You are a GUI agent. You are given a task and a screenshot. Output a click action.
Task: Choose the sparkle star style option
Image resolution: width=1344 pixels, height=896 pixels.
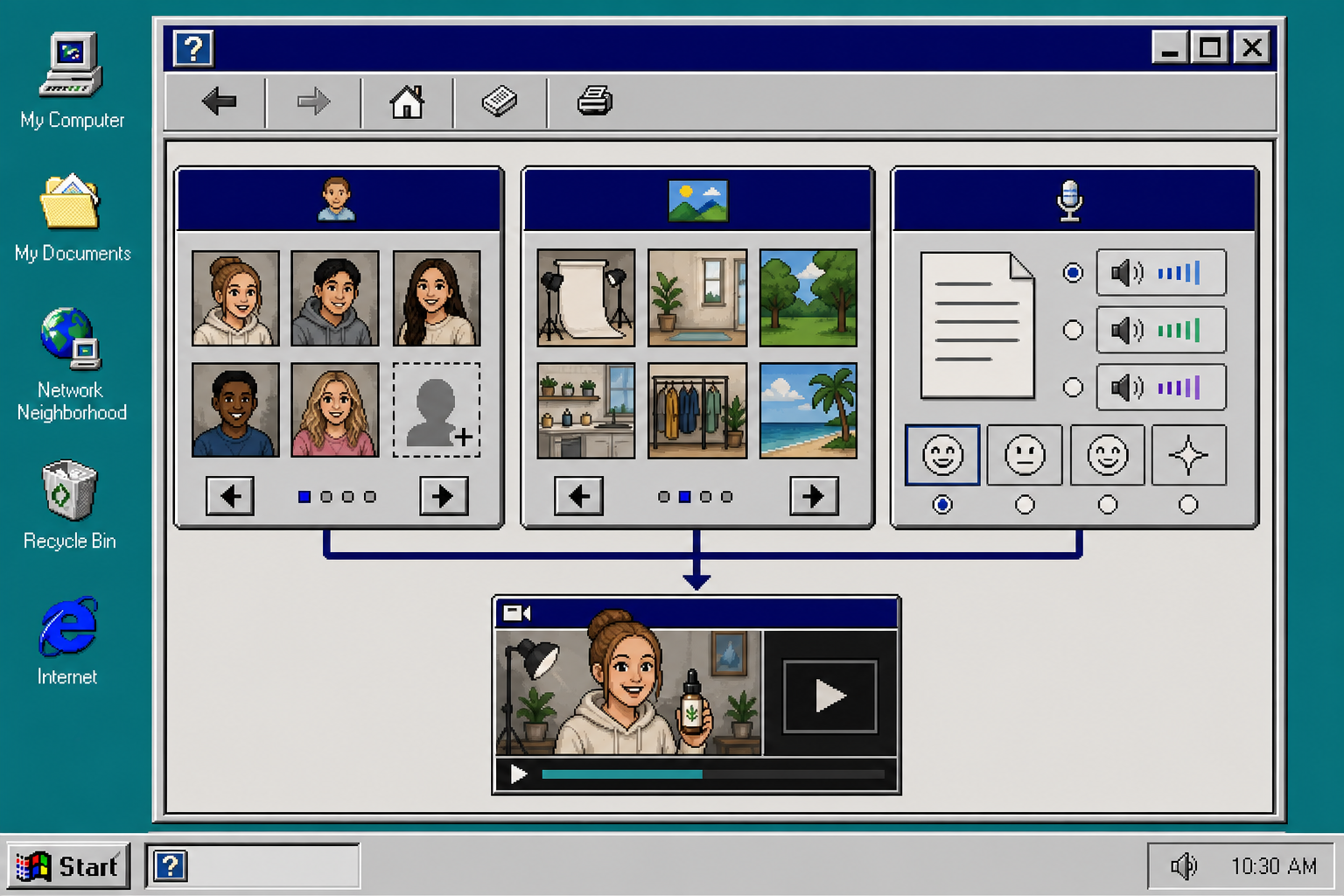point(1189,455)
